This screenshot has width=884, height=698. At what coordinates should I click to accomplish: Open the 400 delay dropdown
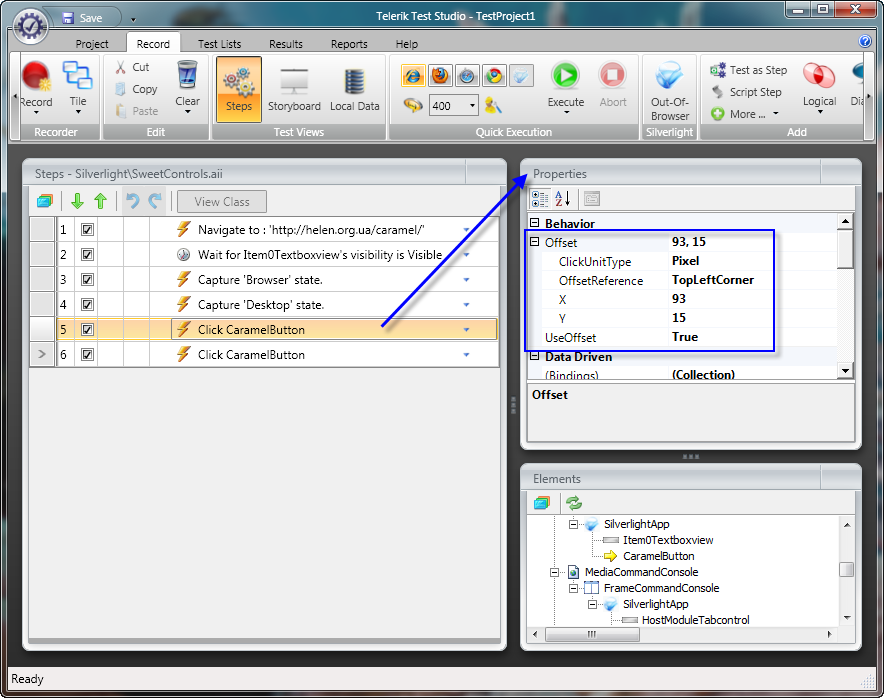coord(472,105)
